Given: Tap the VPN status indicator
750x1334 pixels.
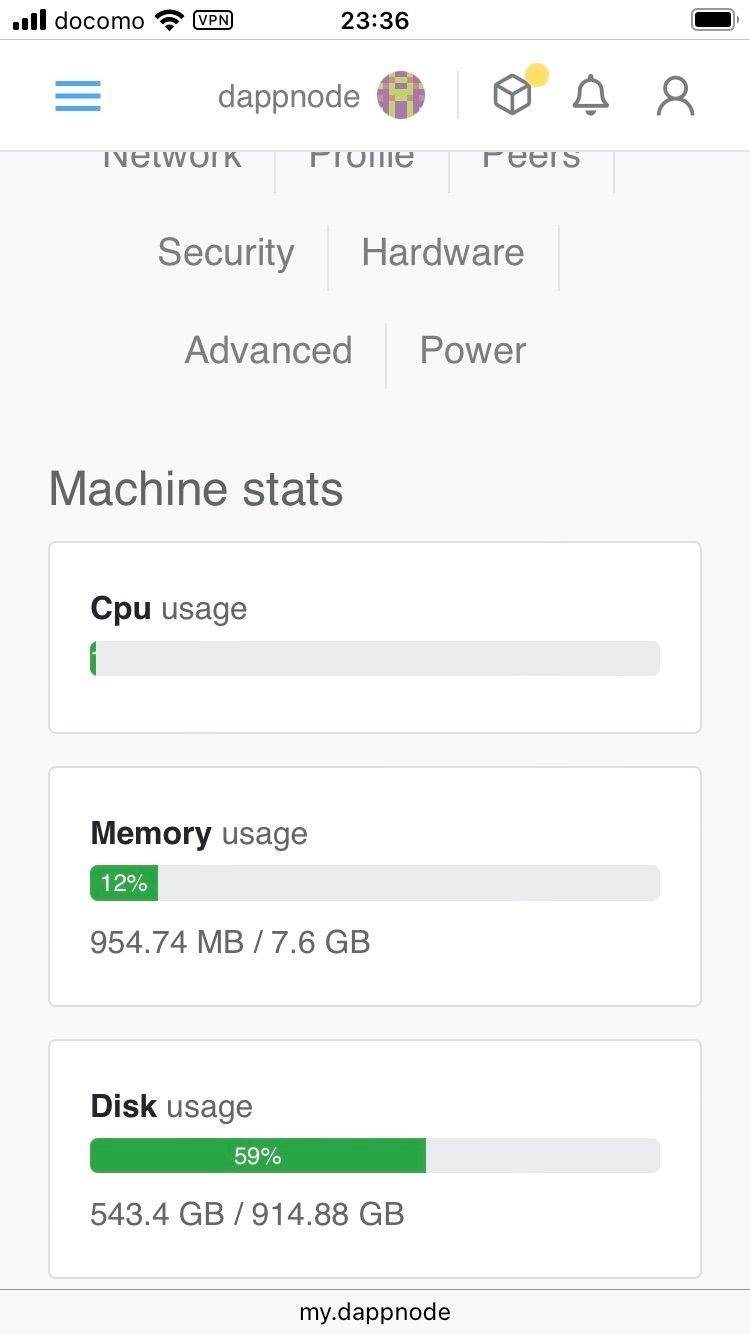Looking at the screenshot, I should [x=212, y=19].
